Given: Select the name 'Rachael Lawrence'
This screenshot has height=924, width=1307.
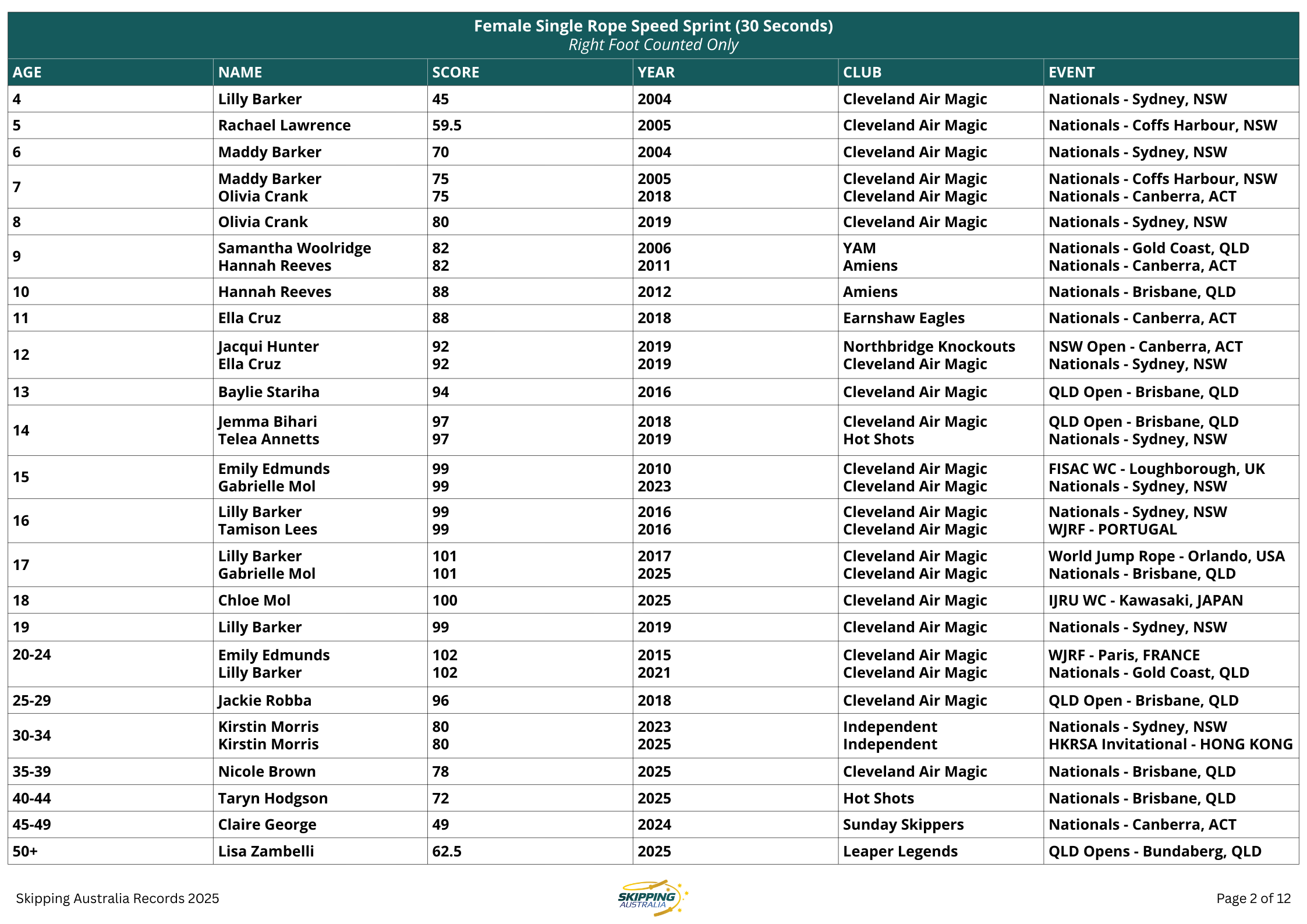Looking at the screenshot, I should point(284,125).
